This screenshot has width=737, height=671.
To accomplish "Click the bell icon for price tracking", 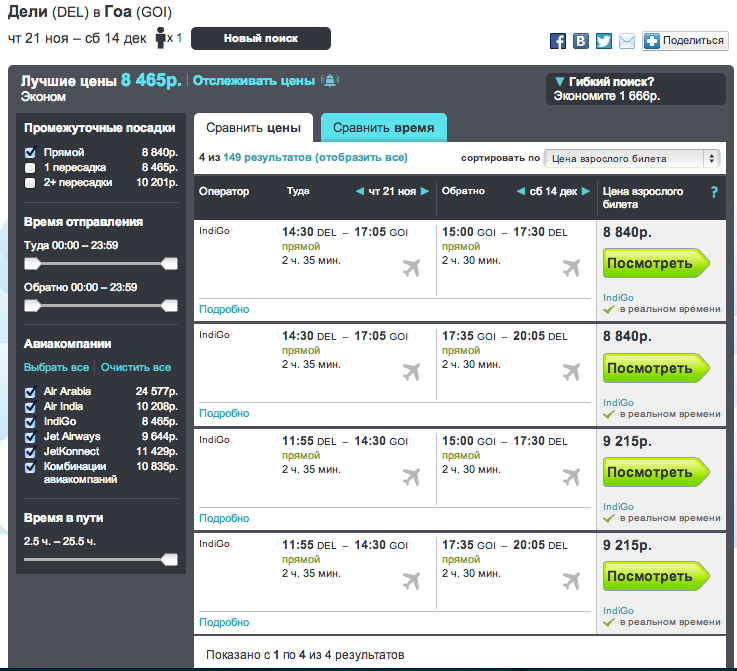I will point(330,81).
